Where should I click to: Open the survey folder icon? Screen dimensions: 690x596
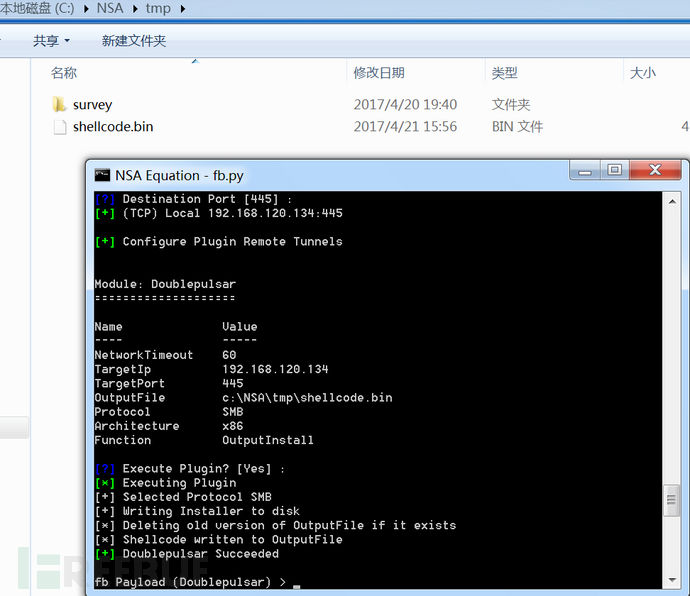coord(59,104)
